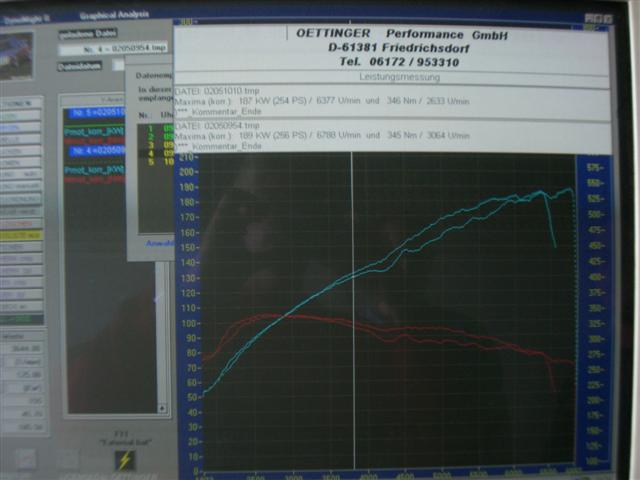Screen dimensions: 640x480
Task: Click 'DATEI: 02050954.tmp' in report header
Action: pyautogui.click(x=217, y=125)
